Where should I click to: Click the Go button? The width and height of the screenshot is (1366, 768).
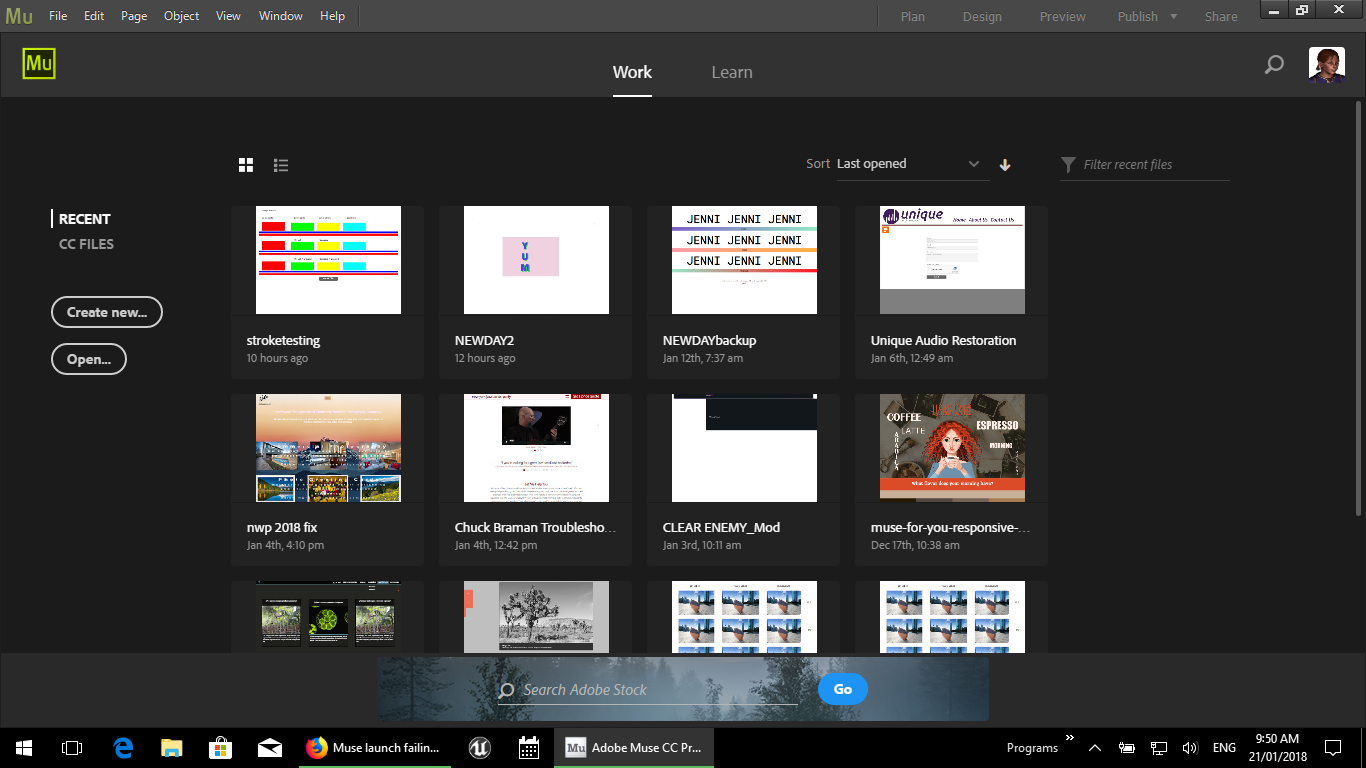[x=843, y=689]
